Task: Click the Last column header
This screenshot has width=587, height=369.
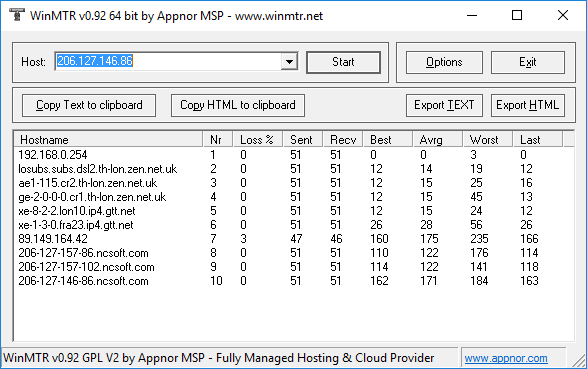Action: pos(537,140)
